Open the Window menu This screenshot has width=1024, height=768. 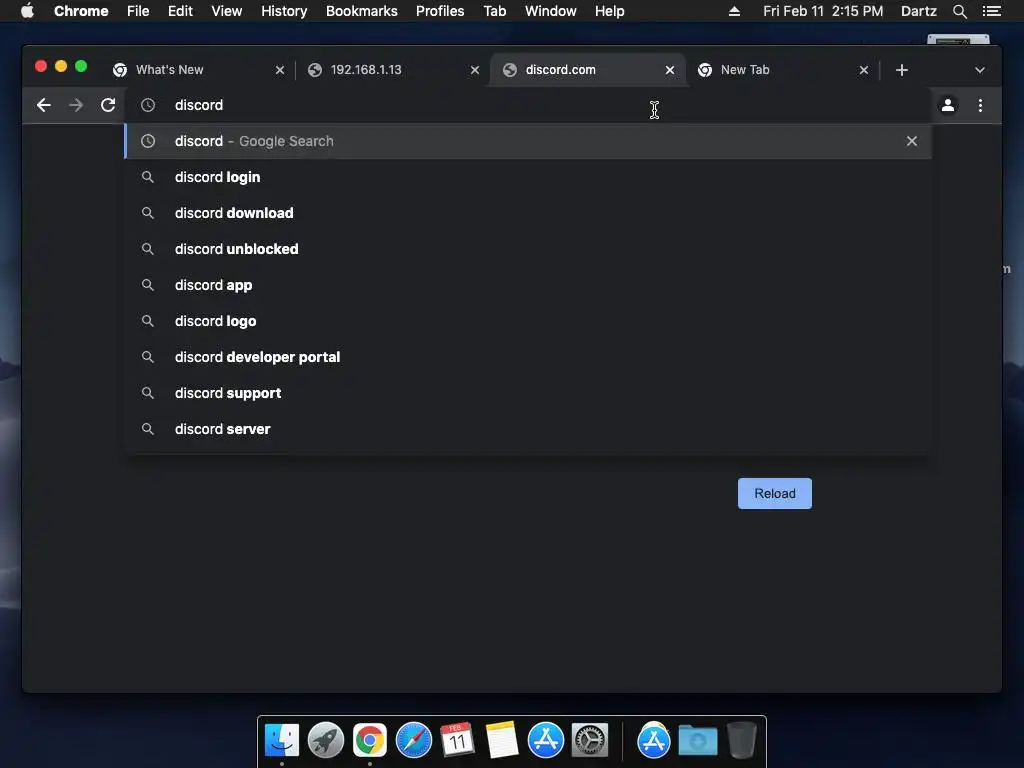tap(551, 11)
